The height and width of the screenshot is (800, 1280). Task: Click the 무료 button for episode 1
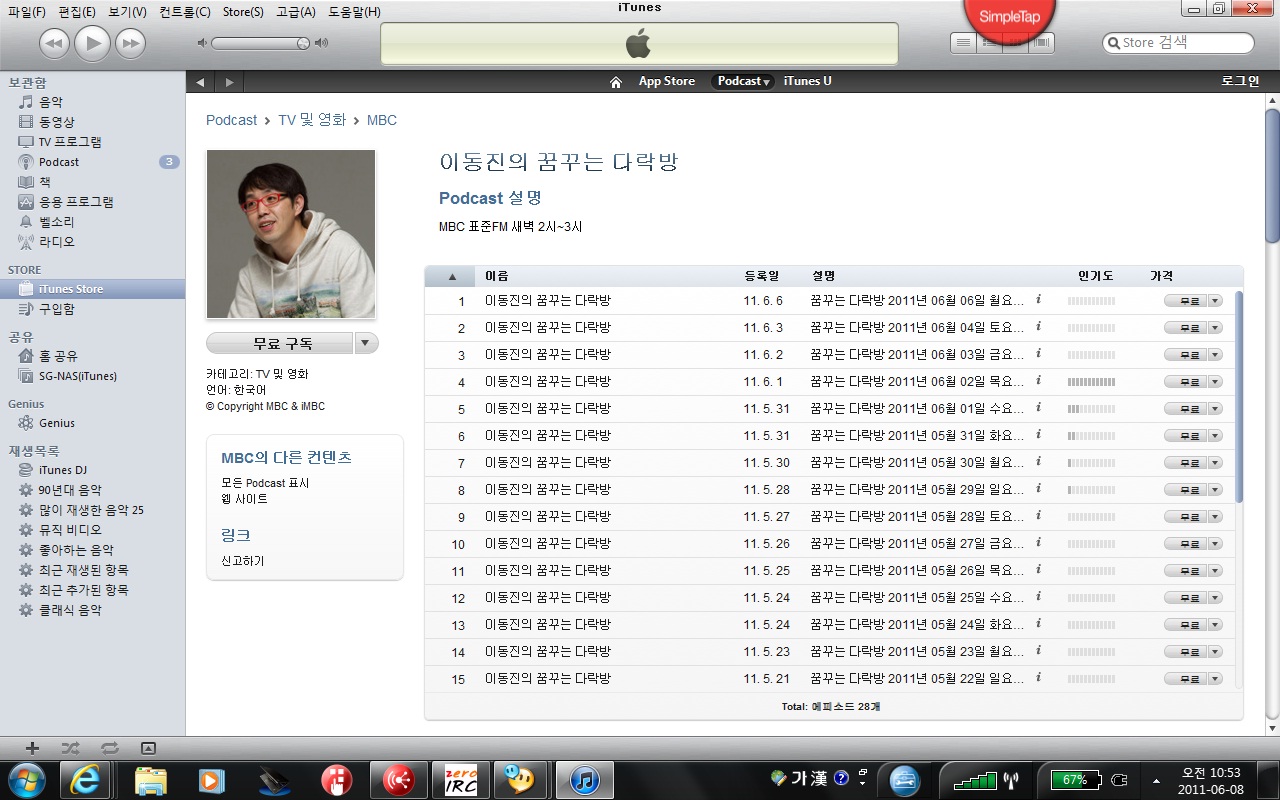(1186, 301)
